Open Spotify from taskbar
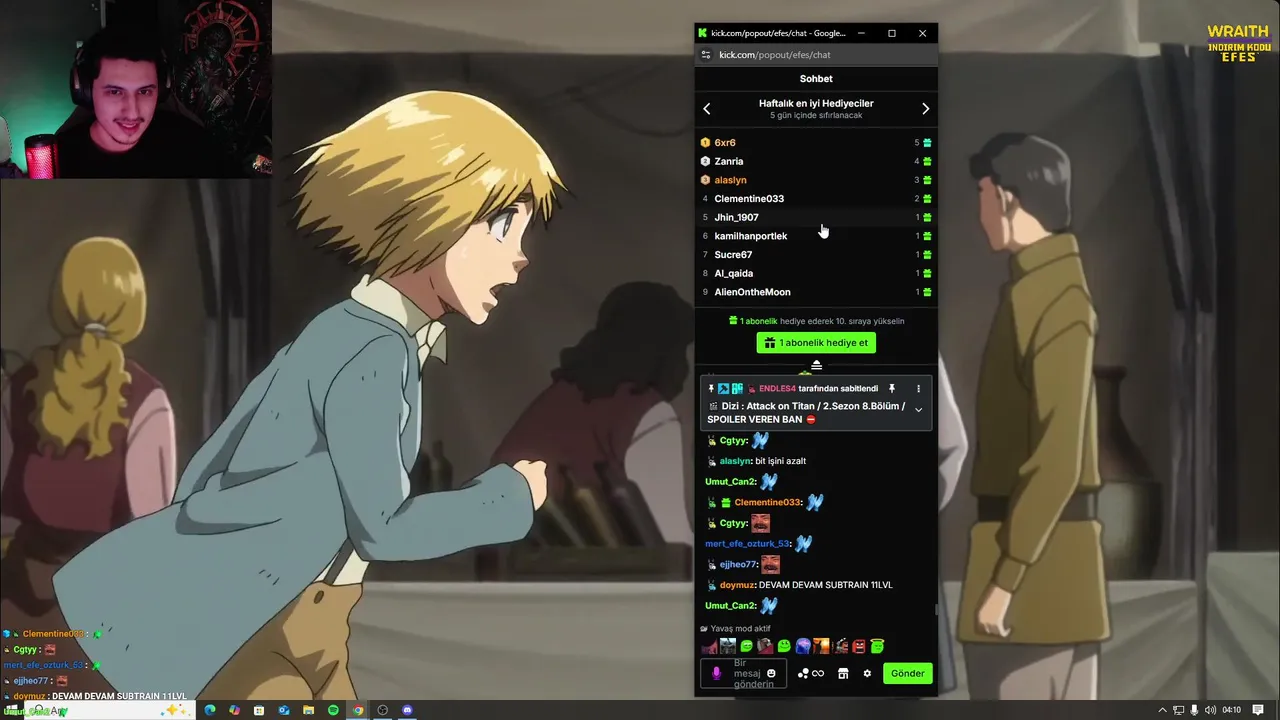 point(333,710)
